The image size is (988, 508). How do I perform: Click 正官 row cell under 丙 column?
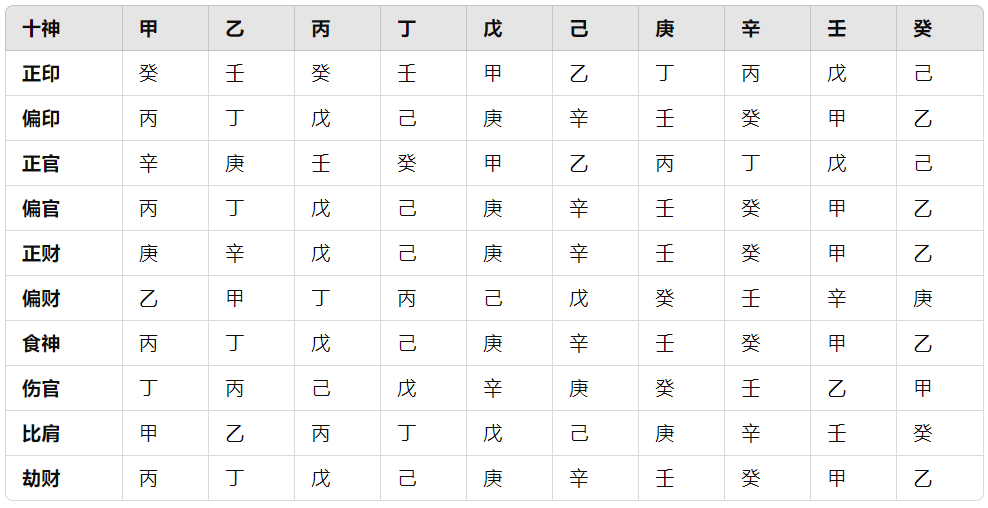(321, 164)
